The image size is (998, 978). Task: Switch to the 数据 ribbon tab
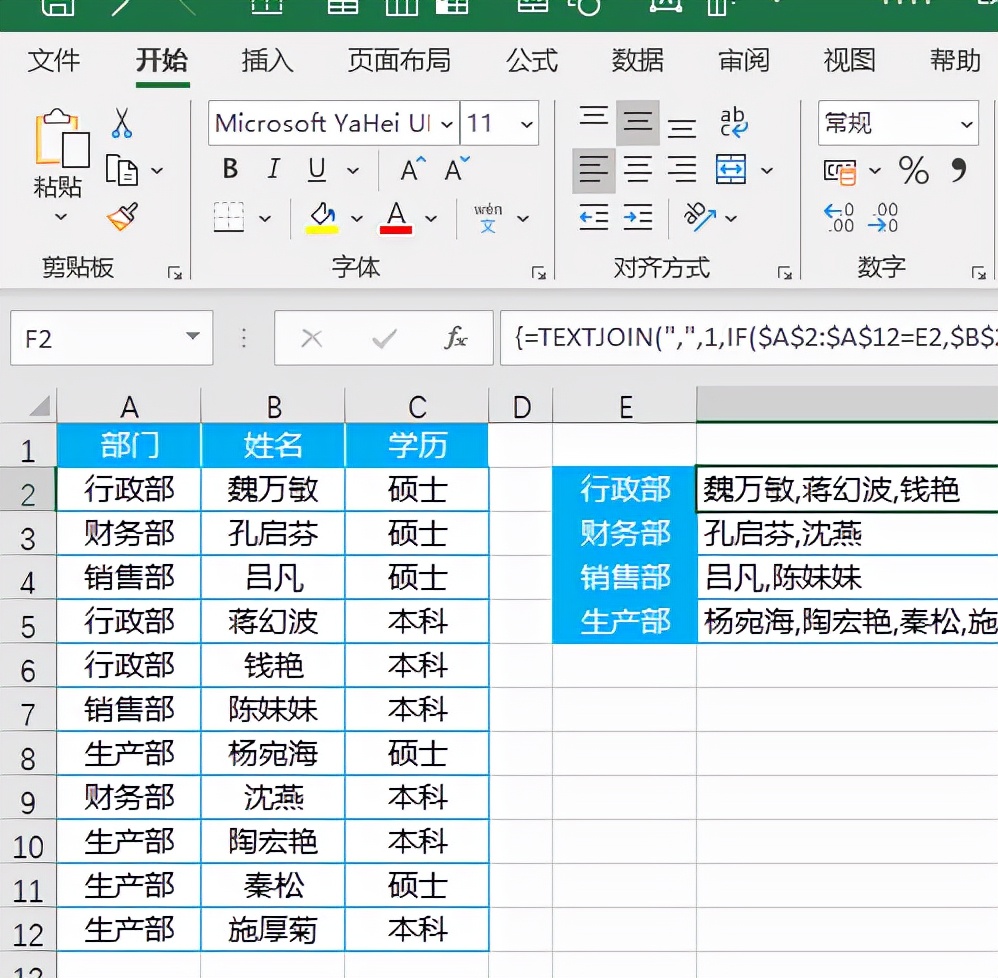(637, 61)
